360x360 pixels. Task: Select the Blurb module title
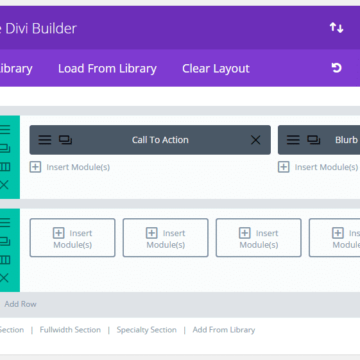tap(346, 140)
